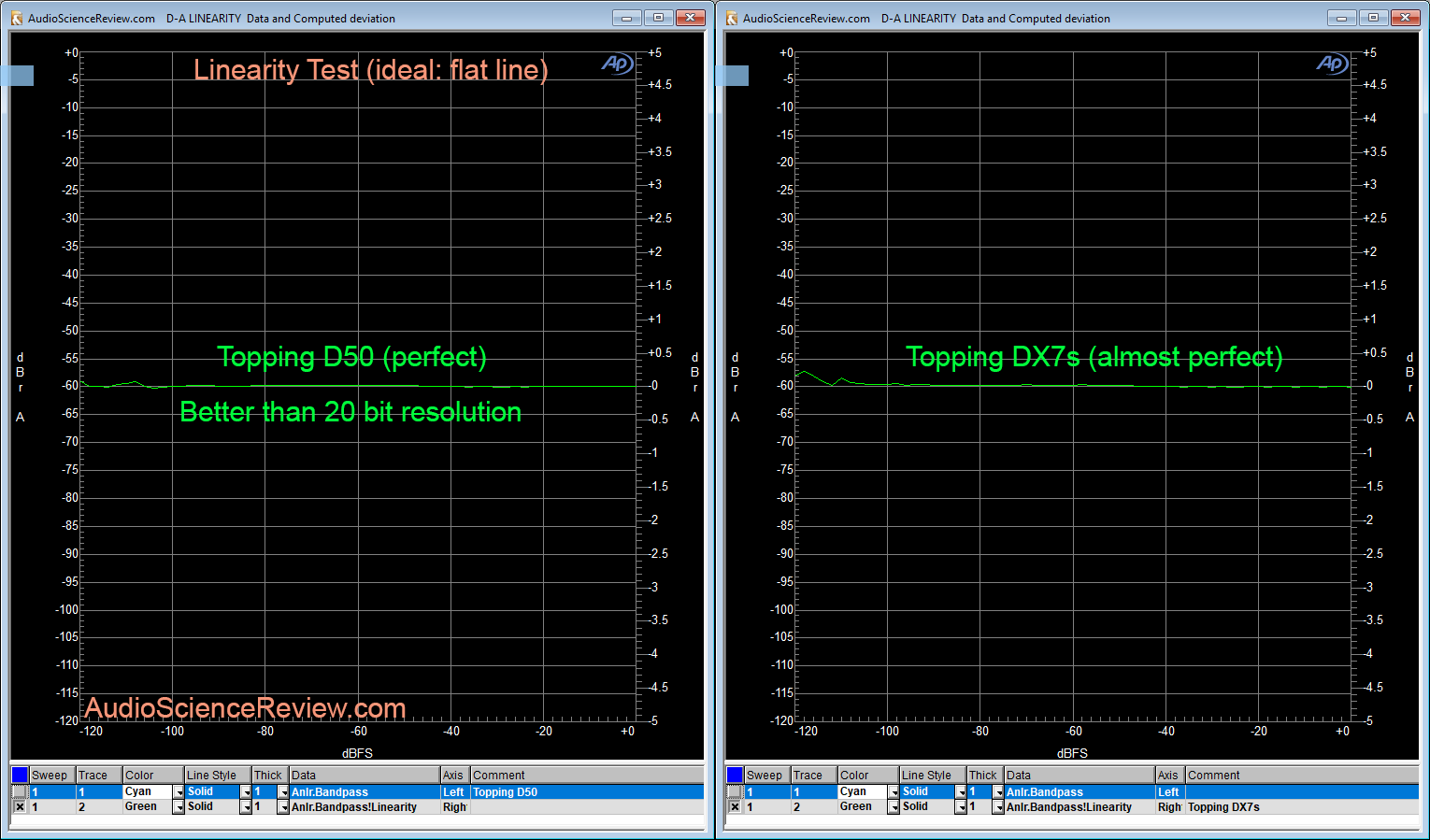Screen dimensions: 1430x840
Task: Click the Trace column header in left window
Action: (x=99, y=775)
